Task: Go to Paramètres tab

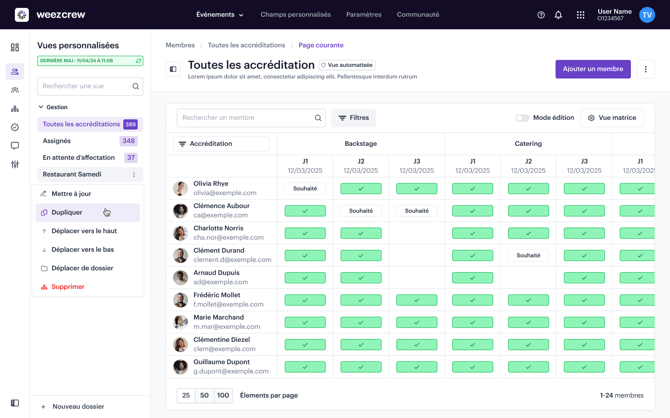Action: pos(364,15)
